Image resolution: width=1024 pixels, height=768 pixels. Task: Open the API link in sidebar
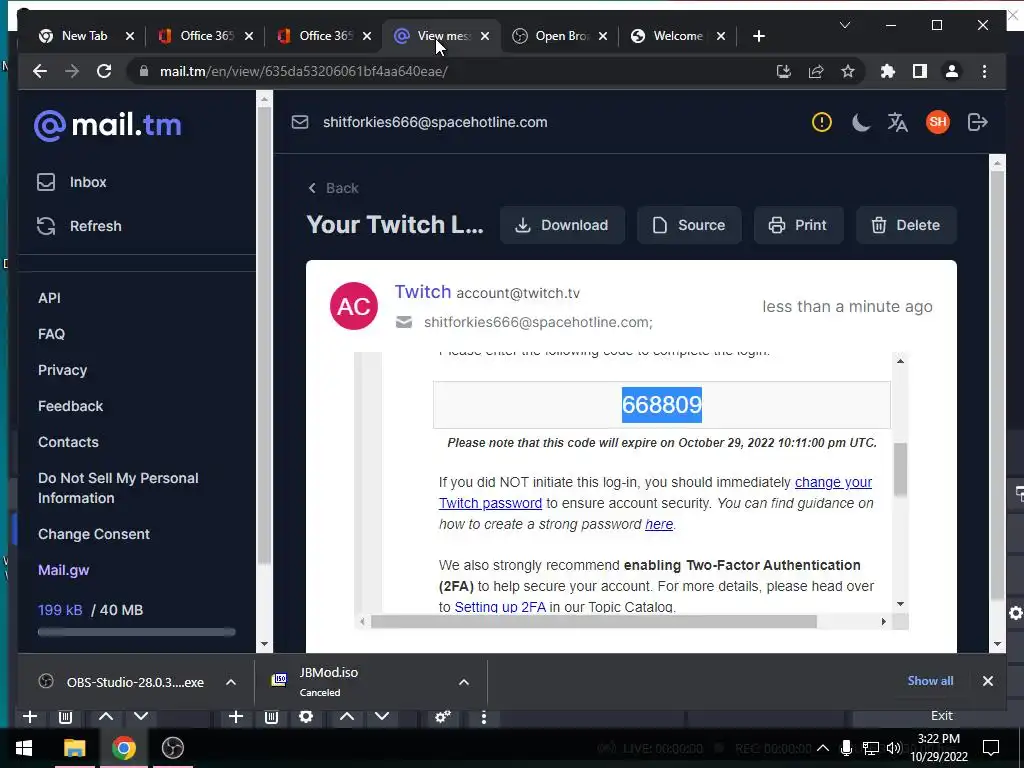[x=49, y=298]
